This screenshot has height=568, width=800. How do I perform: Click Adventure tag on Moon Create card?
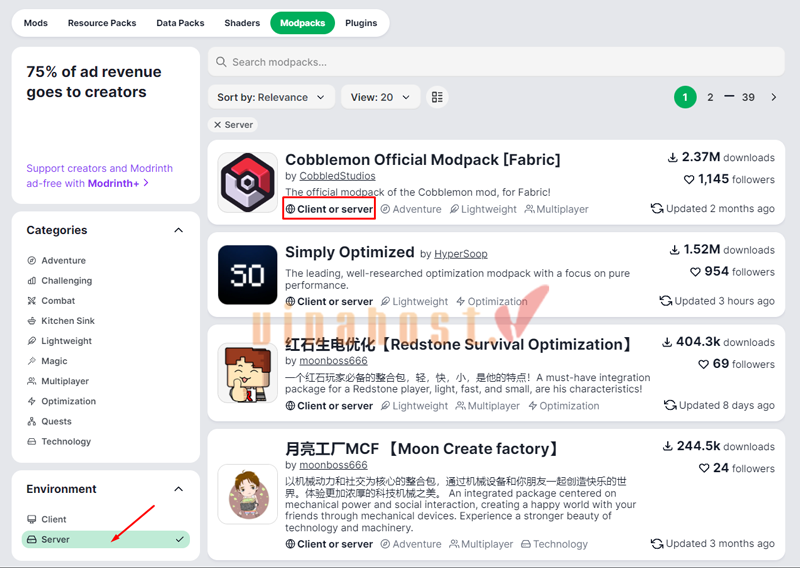[x=411, y=544]
